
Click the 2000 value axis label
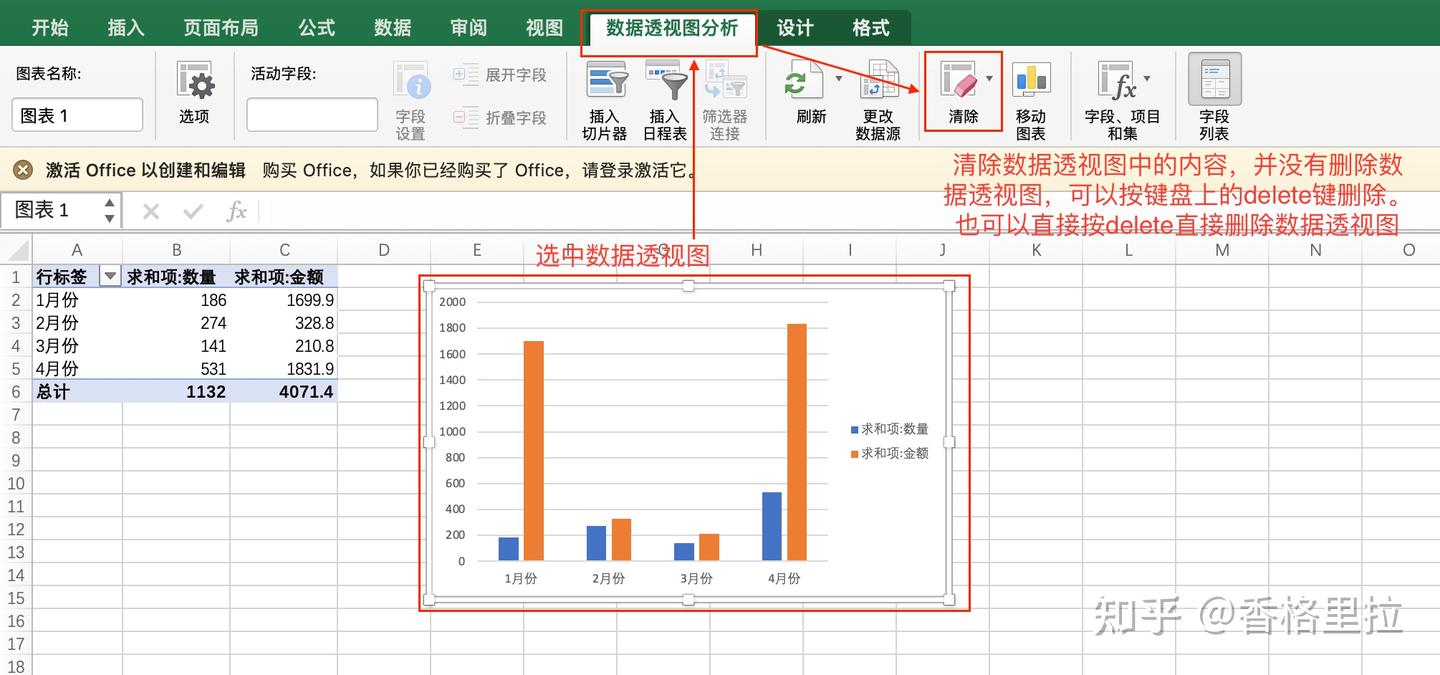point(453,302)
